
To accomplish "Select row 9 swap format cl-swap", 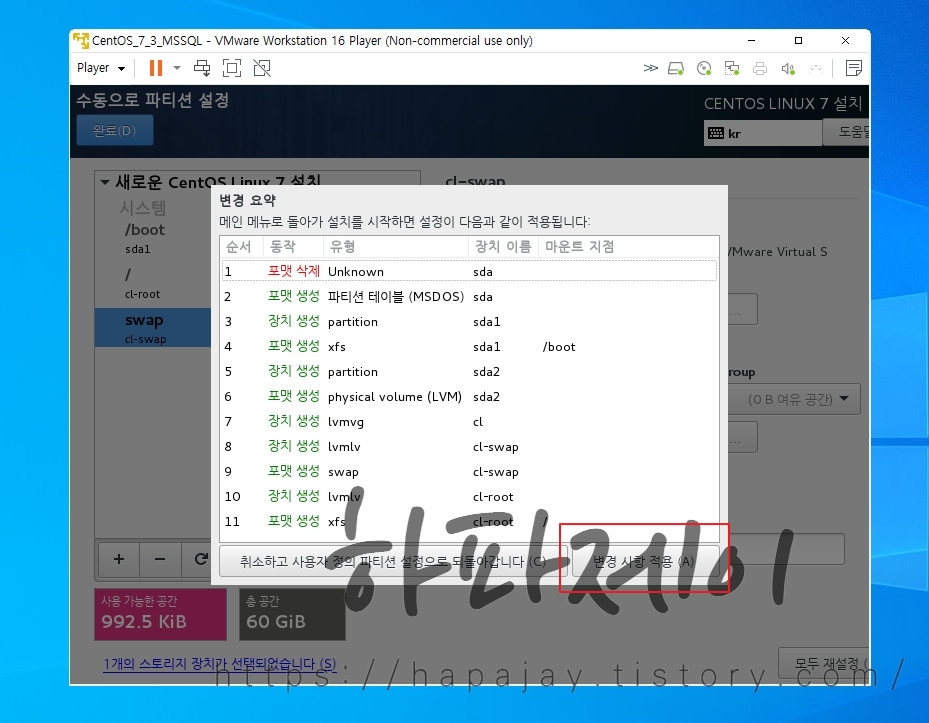I will coord(469,472).
